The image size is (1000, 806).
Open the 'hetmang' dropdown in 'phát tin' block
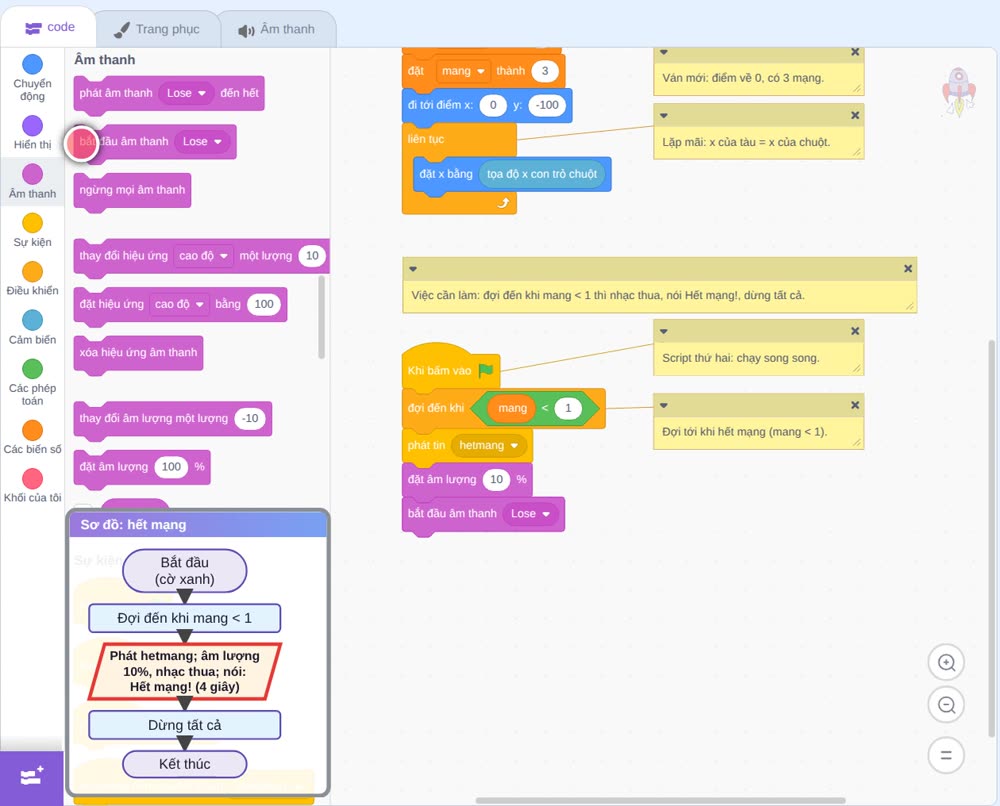pyautogui.click(x=489, y=445)
